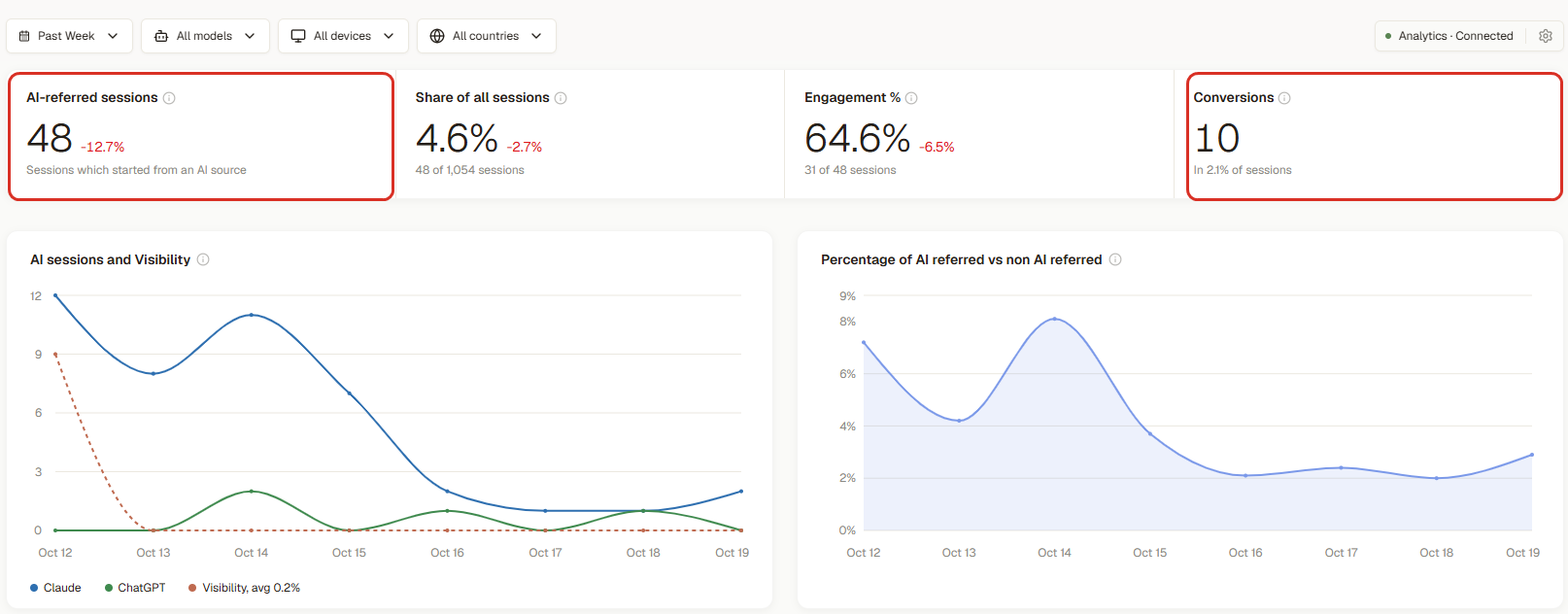Click info icon next to AI sessions and Visibility
The width and height of the screenshot is (1568, 614).
tap(203, 259)
